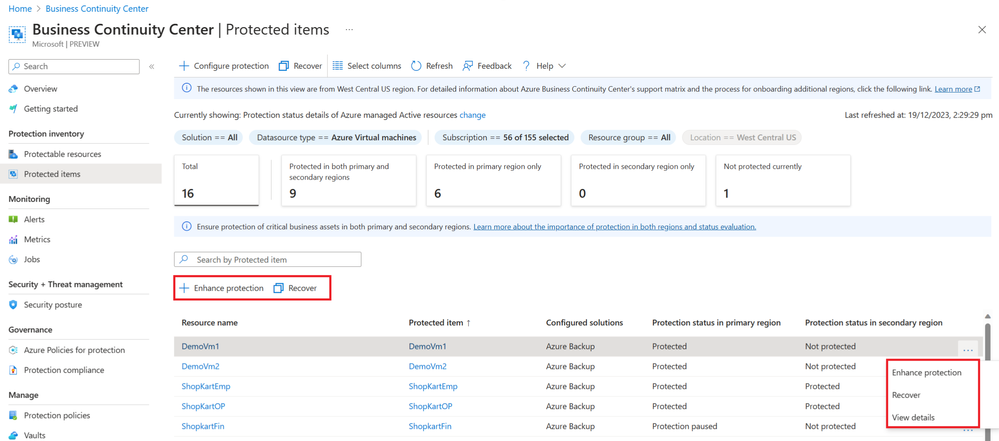This screenshot has width=999, height=441.
Task: Click the Alerts icon in sidebar
Action: 13,219
